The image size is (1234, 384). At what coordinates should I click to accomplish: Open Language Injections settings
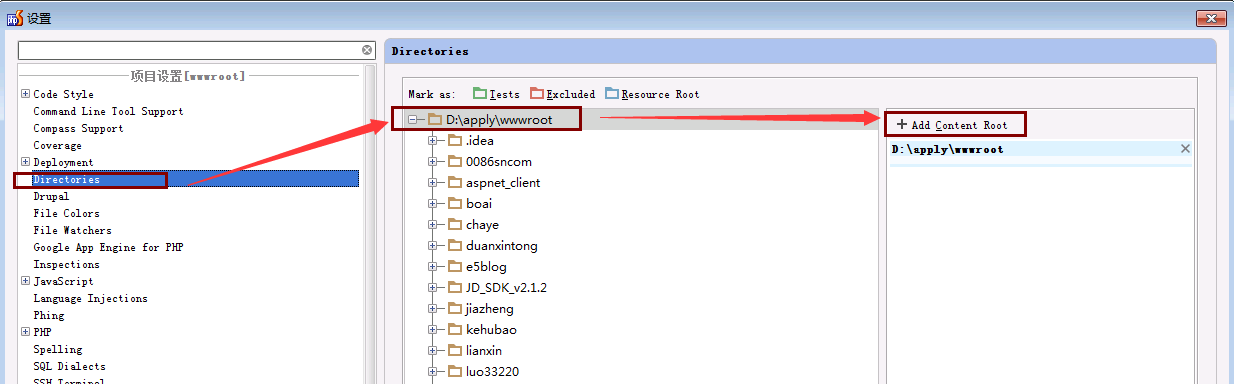coord(90,298)
